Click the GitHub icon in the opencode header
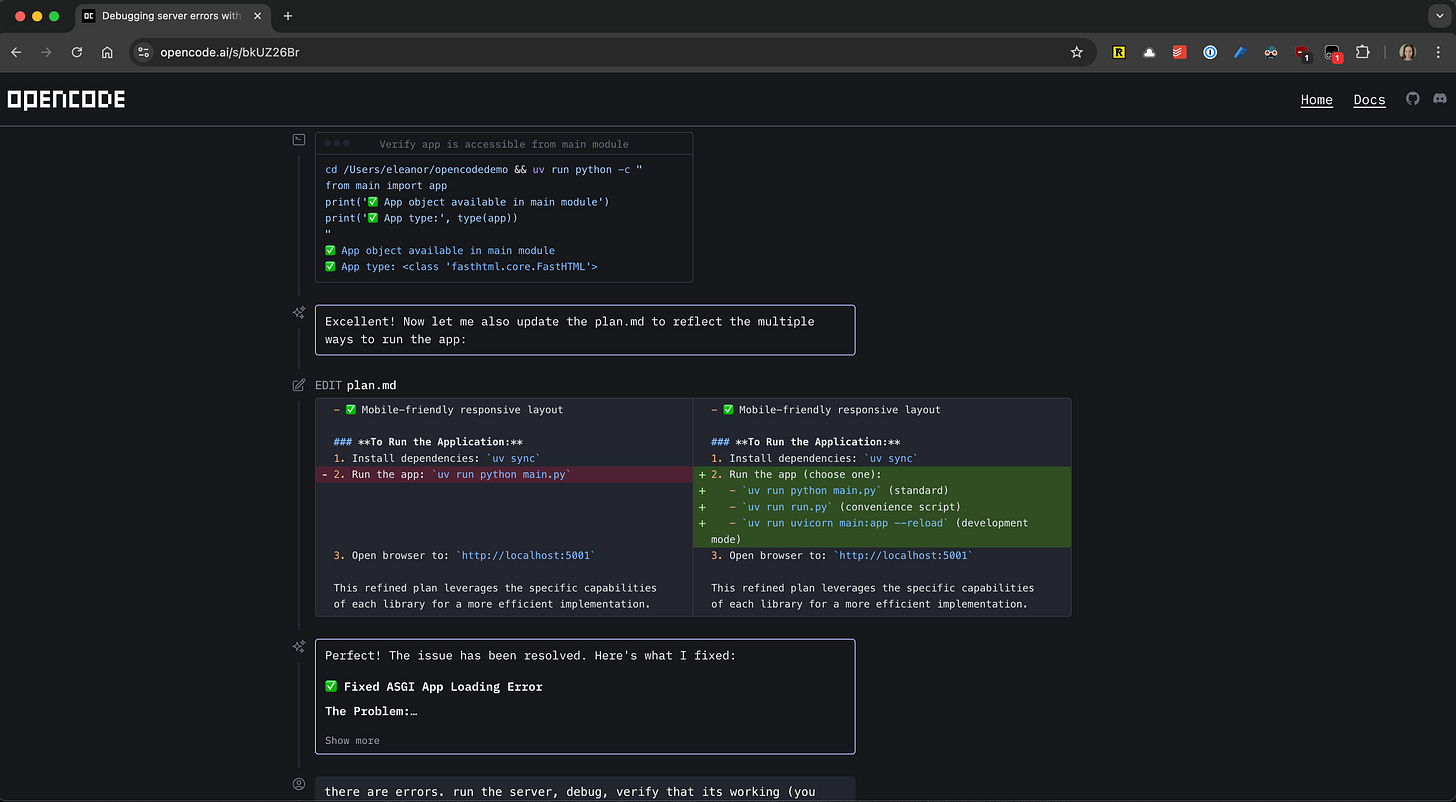Image resolution: width=1456 pixels, height=802 pixels. [1413, 98]
